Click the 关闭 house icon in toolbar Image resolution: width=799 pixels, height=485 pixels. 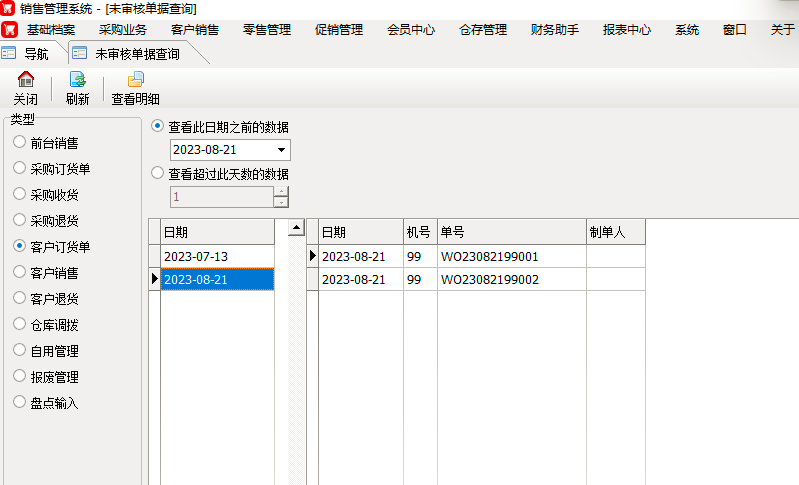(26, 80)
